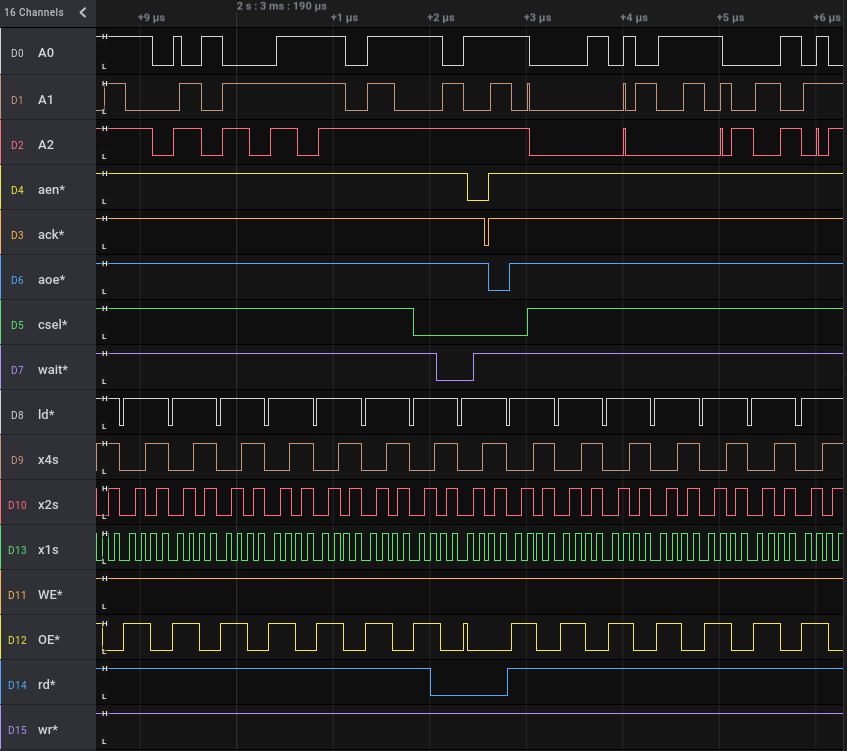Select the x1s channel name
The image size is (847, 751).
point(48,549)
